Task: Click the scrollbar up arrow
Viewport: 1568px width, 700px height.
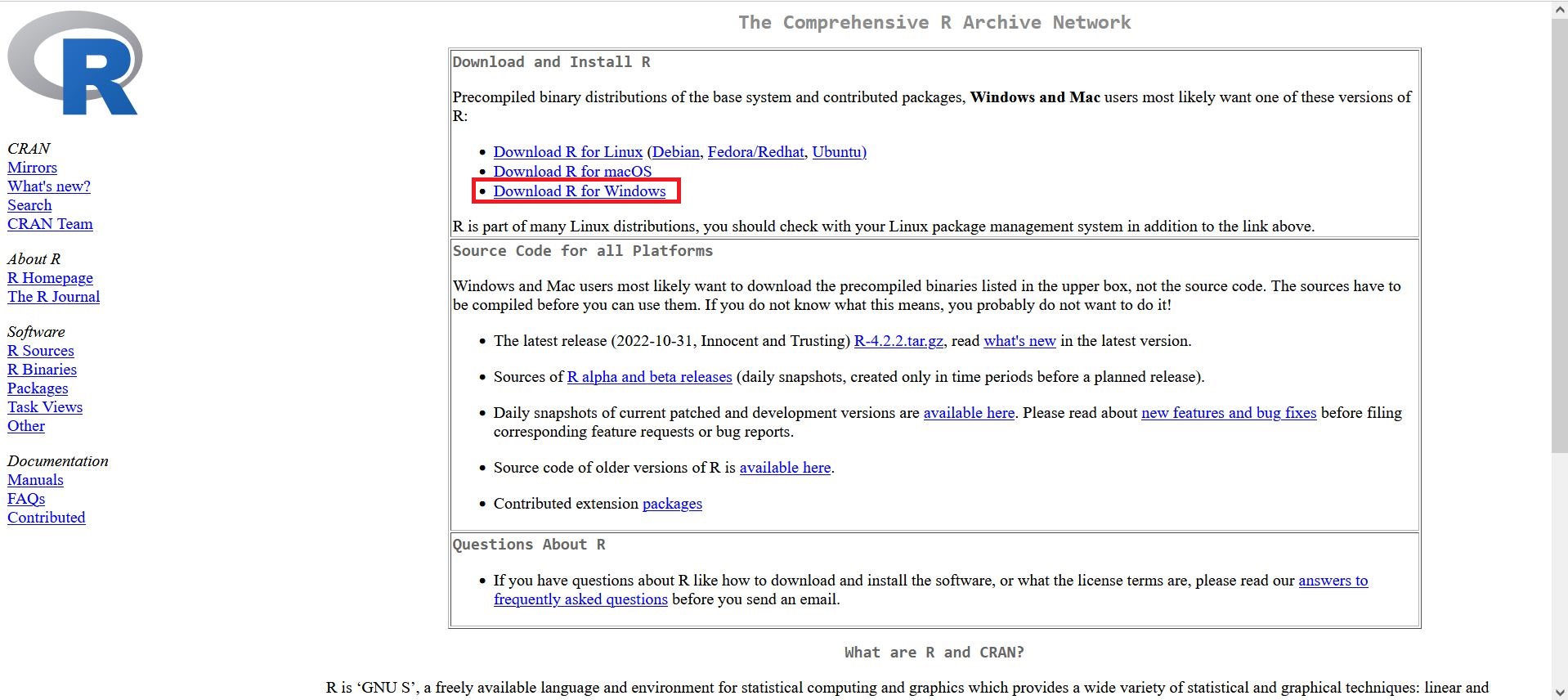Action: click(x=1560, y=8)
